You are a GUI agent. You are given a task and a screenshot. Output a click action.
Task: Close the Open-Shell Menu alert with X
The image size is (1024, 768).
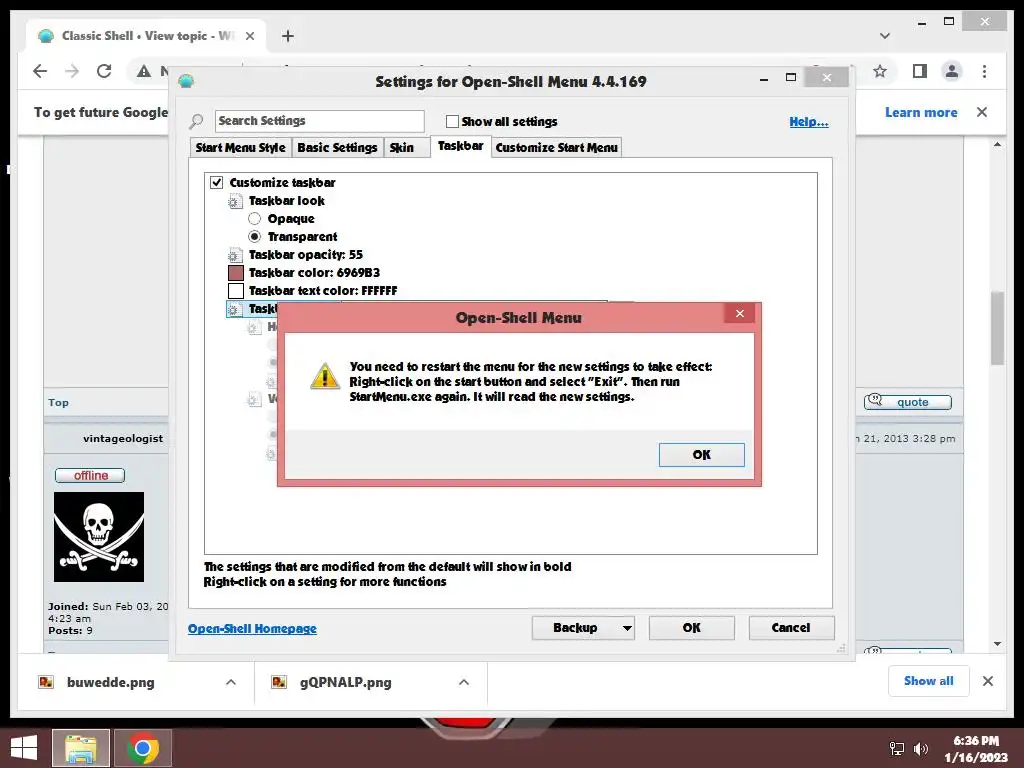(x=739, y=313)
